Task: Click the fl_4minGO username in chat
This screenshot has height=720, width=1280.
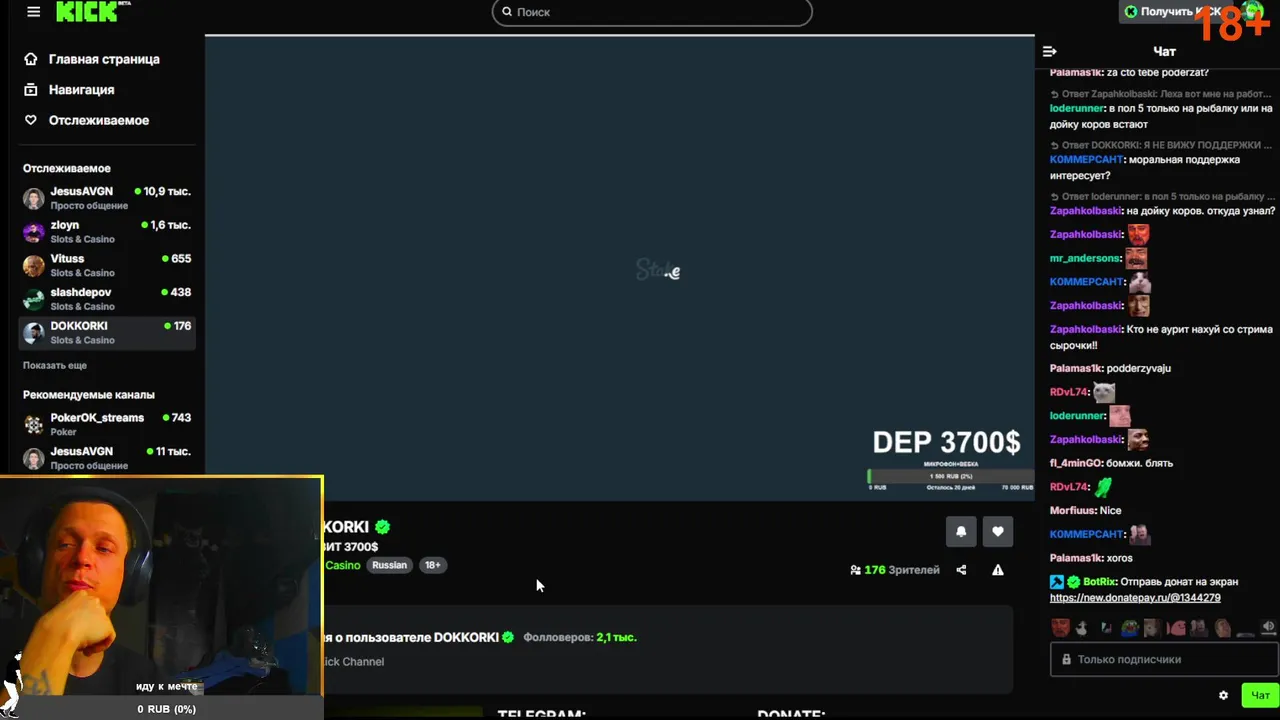Action: pyautogui.click(x=1075, y=463)
